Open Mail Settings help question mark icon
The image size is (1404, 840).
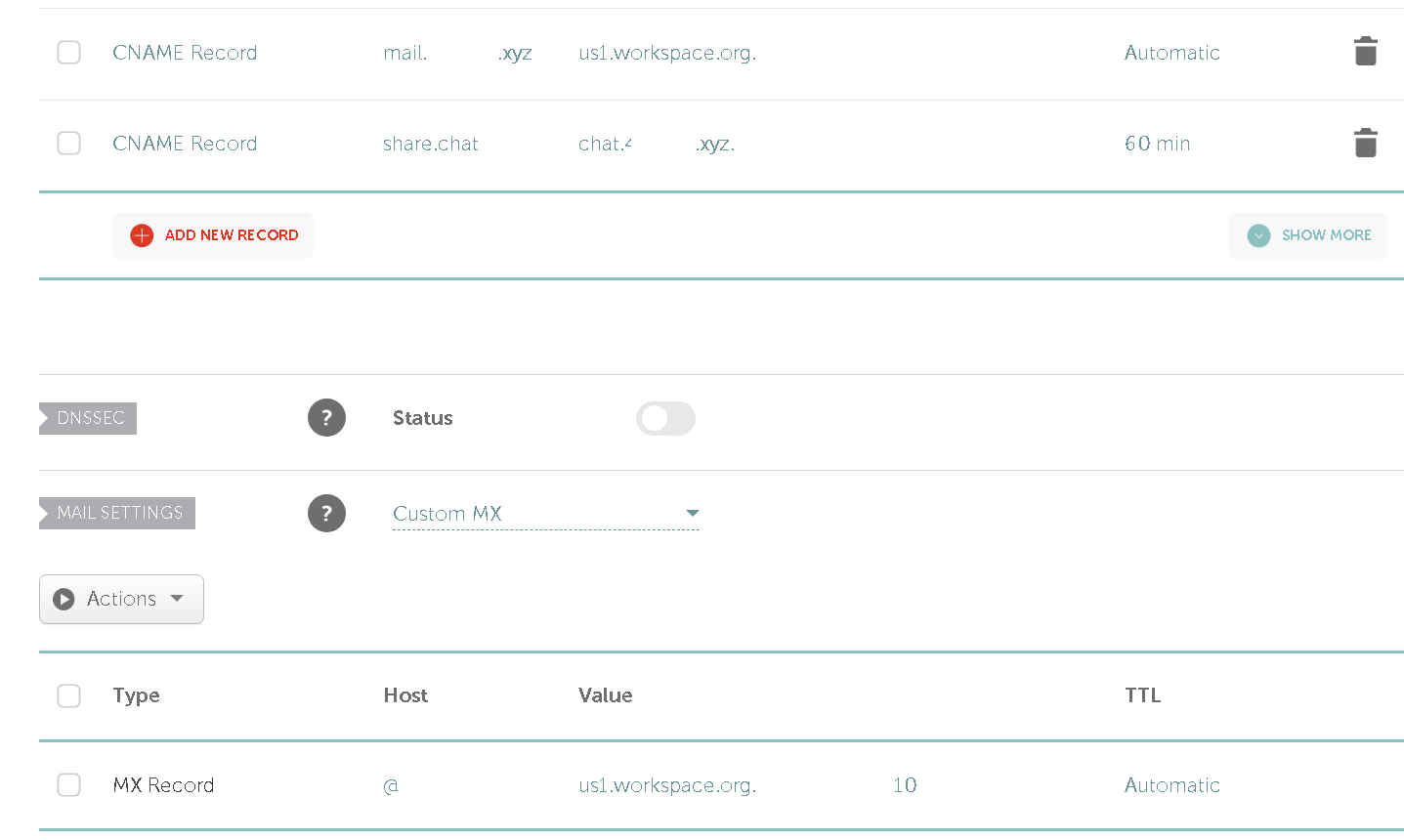coord(326,513)
